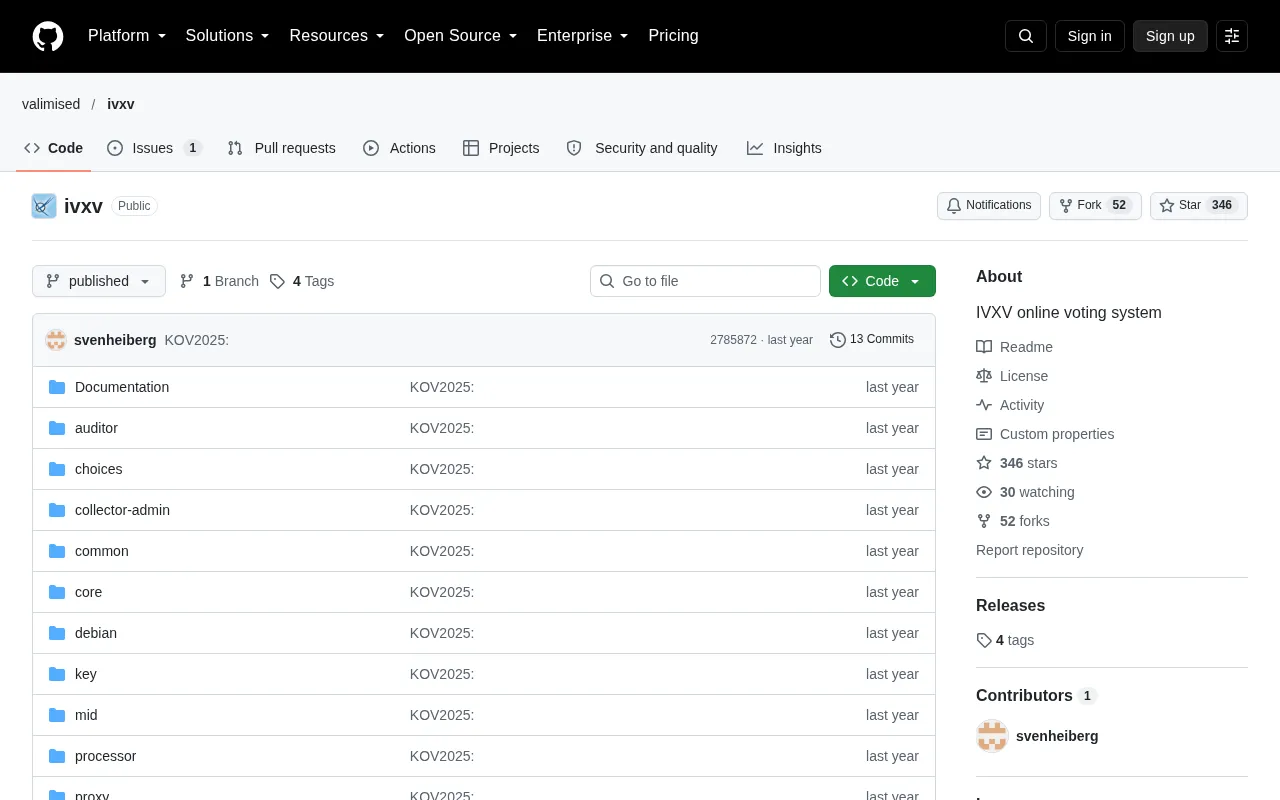This screenshot has width=1280, height=800.
Task: Click the Sign up button
Action: (1170, 36)
